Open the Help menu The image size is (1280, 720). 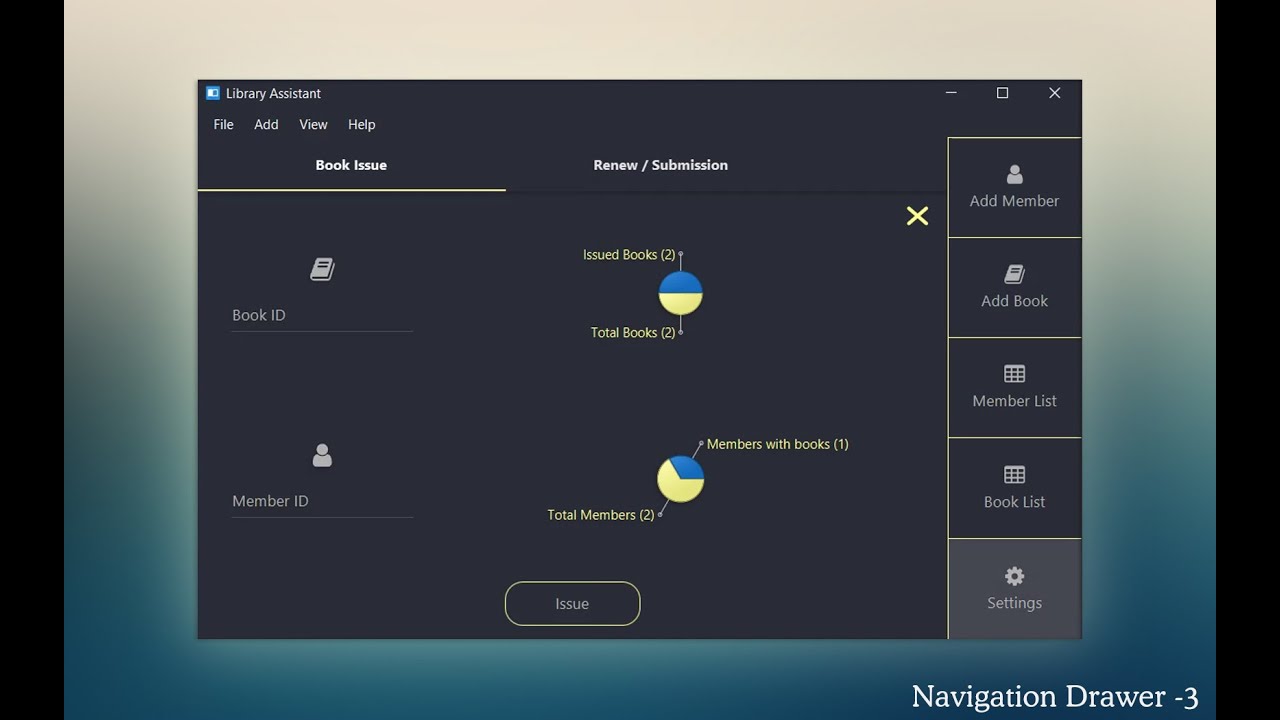[x=361, y=124]
